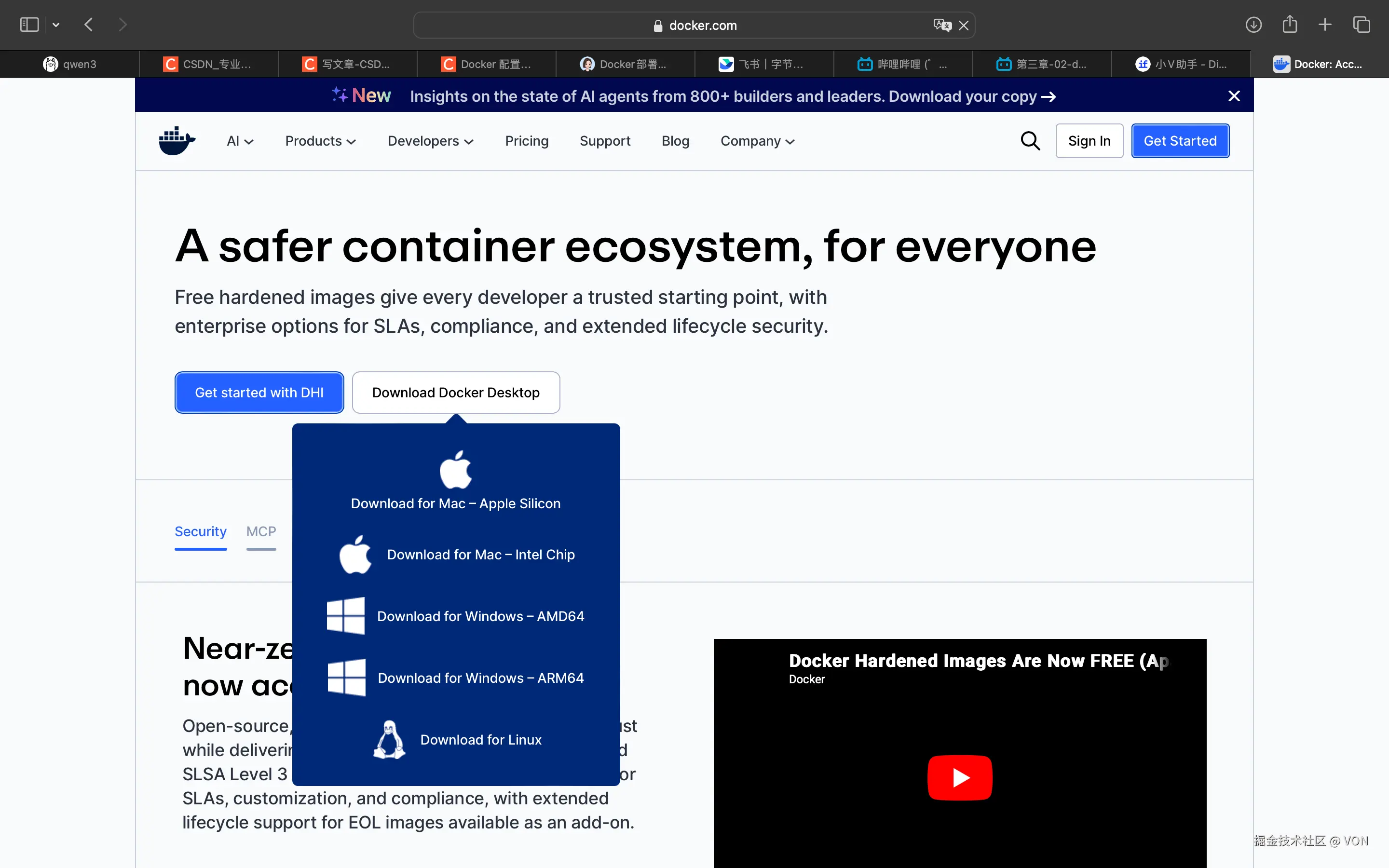Click the Safari share icon
The image size is (1389, 868).
coord(1290,24)
